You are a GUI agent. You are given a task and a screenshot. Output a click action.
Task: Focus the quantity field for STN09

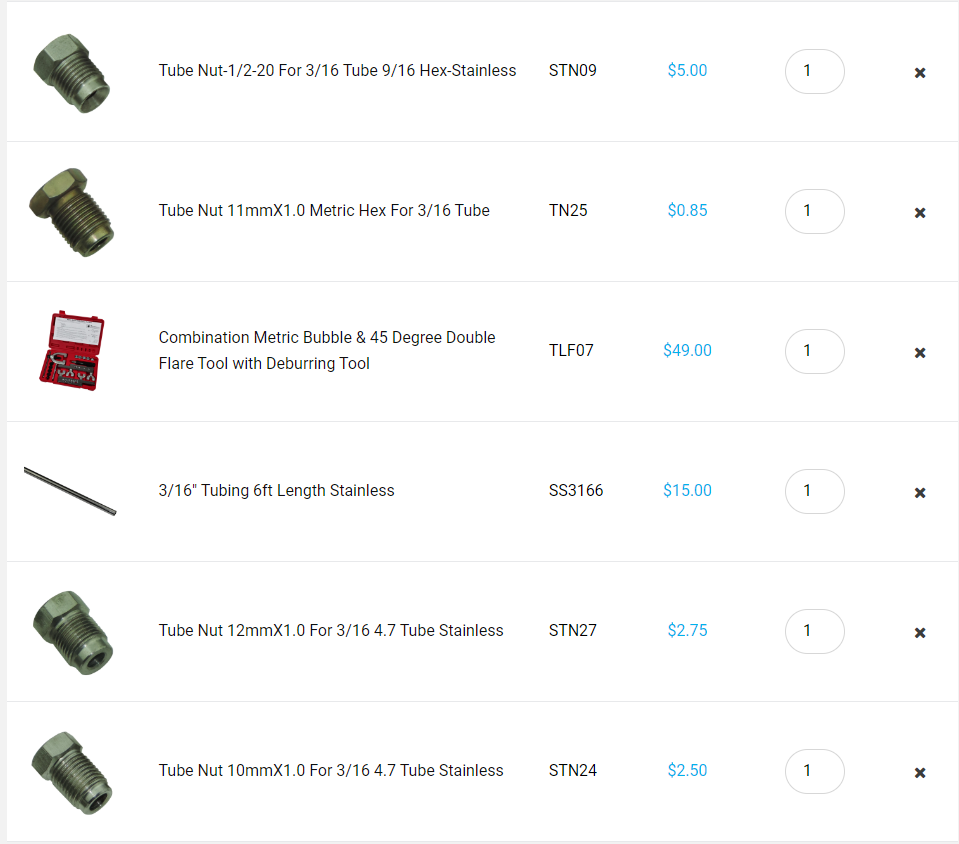click(814, 72)
